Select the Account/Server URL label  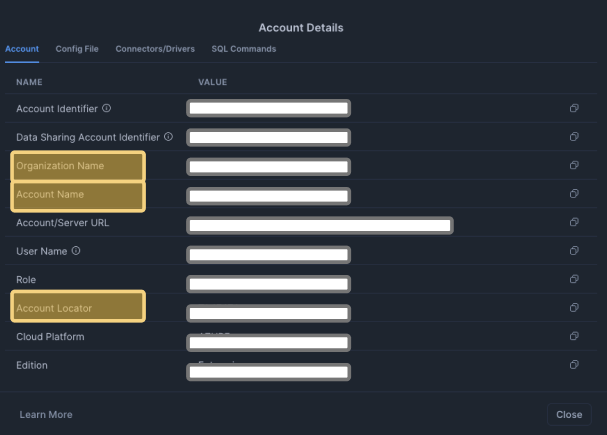[63, 223]
